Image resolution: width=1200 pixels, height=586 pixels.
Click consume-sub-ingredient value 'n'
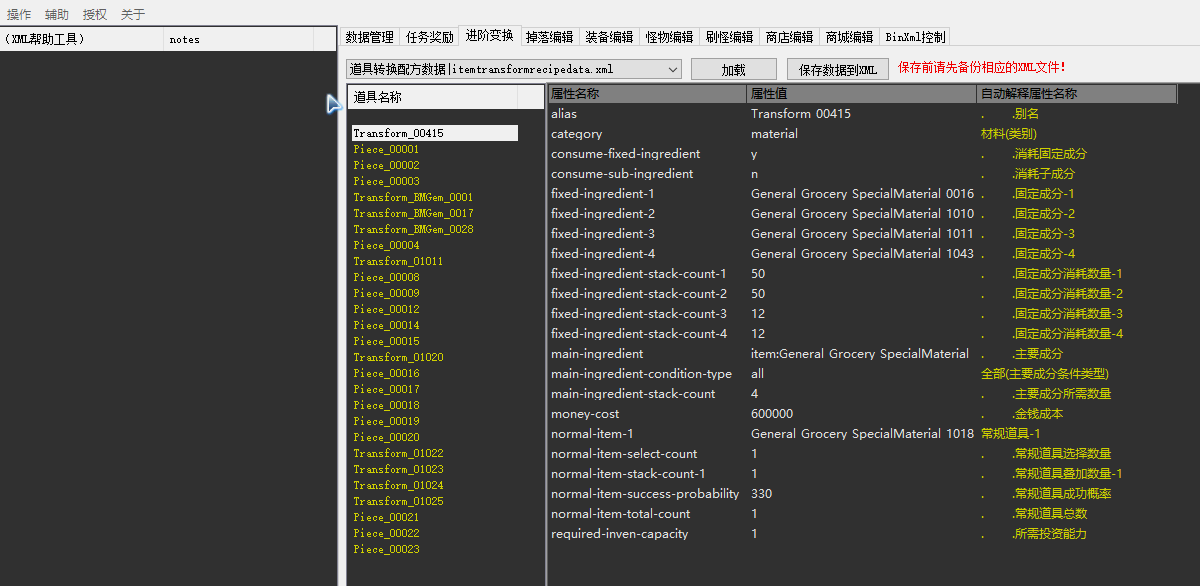coord(754,174)
